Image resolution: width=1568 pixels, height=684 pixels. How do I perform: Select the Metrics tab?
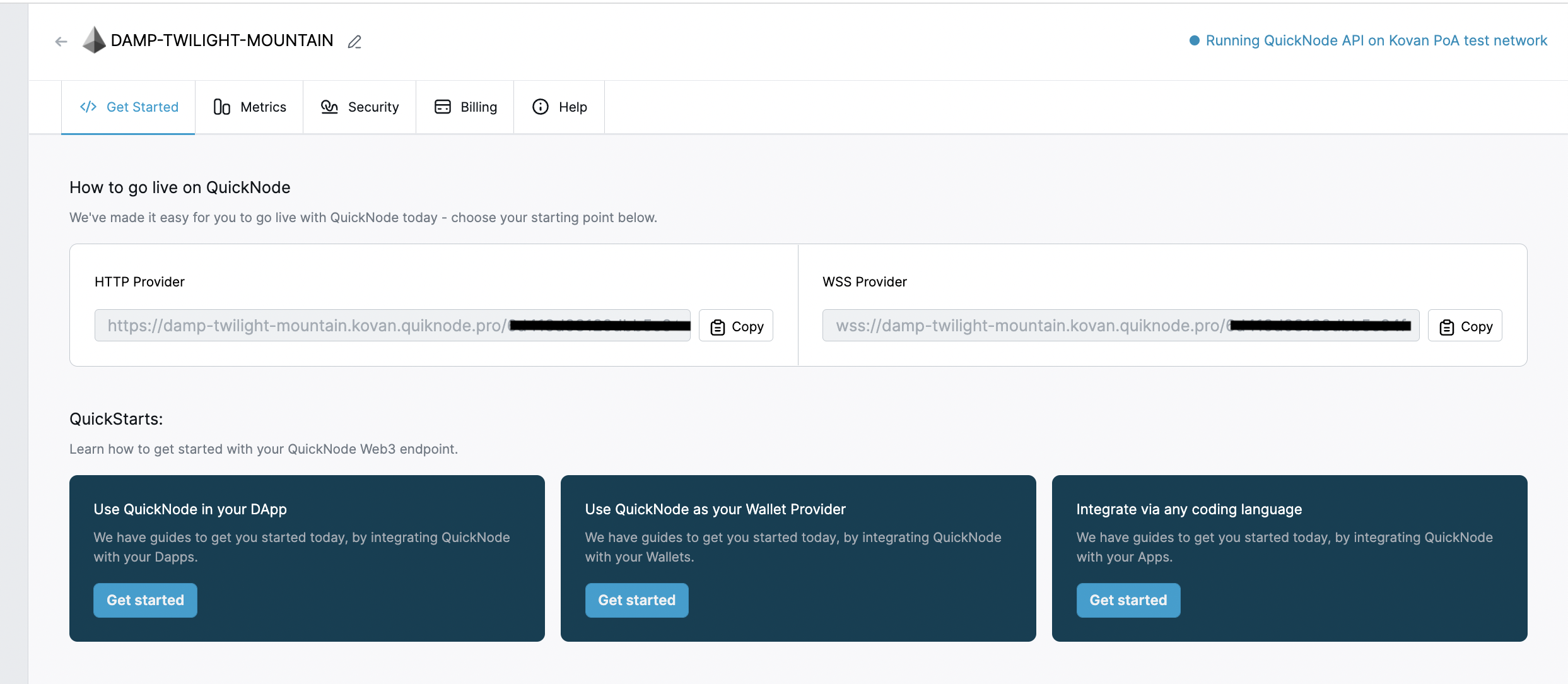[x=249, y=106]
